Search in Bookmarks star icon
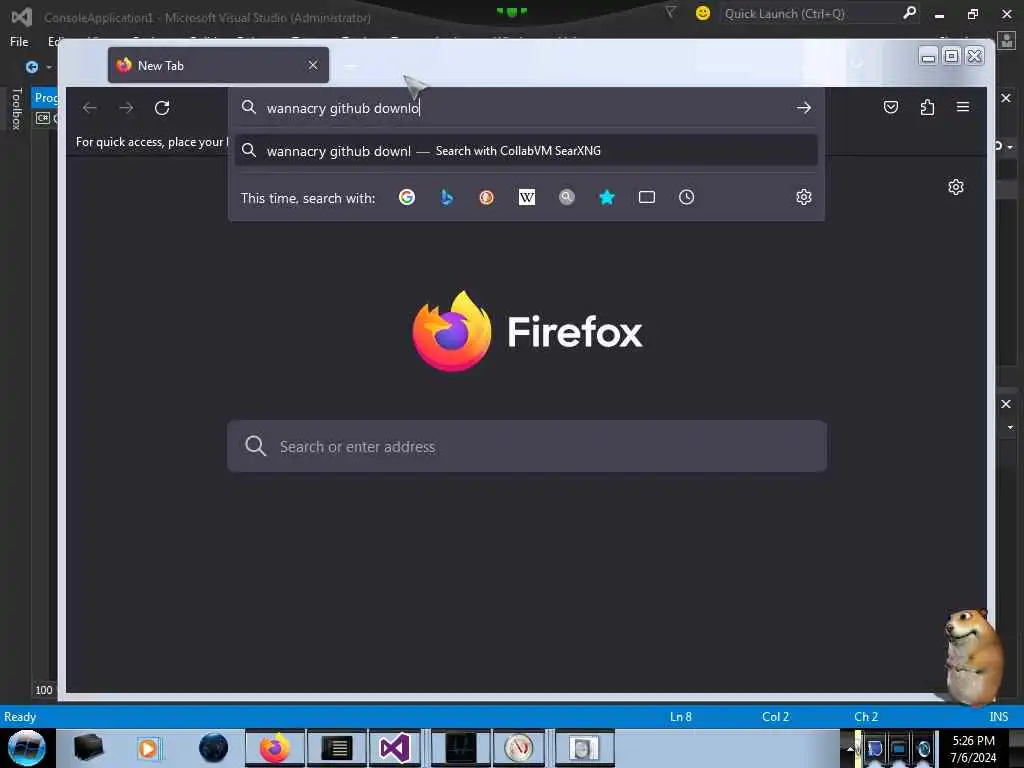 tap(607, 197)
